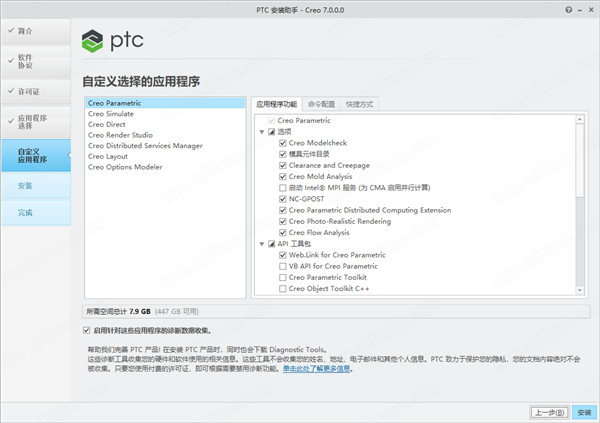Uncheck Web.Link for Creo Parametric
The width and height of the screenshot is (600, 423).
point(282,255)
